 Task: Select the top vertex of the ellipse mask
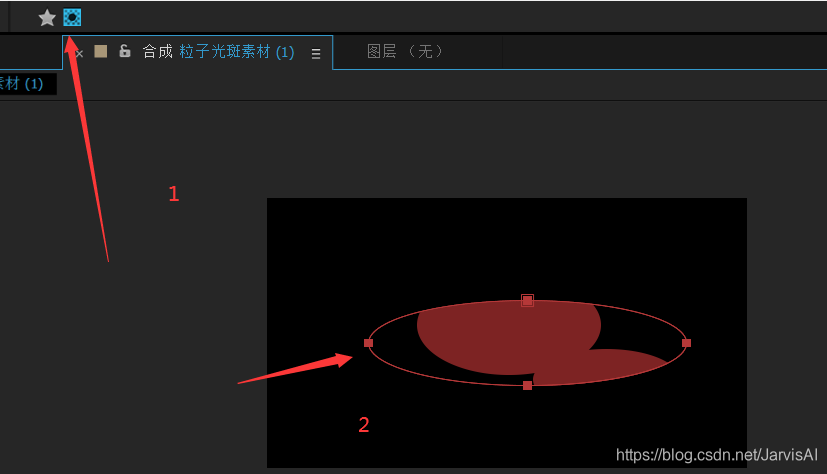[527, 301]
